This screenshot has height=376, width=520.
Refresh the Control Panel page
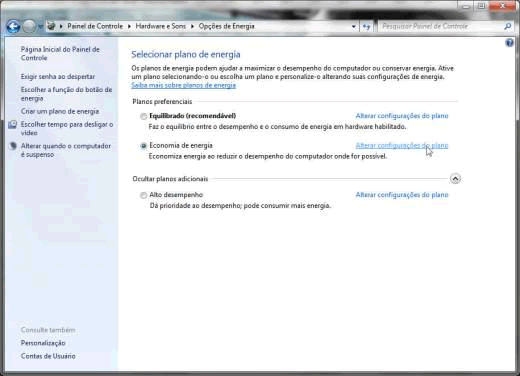tap(367, 26)
